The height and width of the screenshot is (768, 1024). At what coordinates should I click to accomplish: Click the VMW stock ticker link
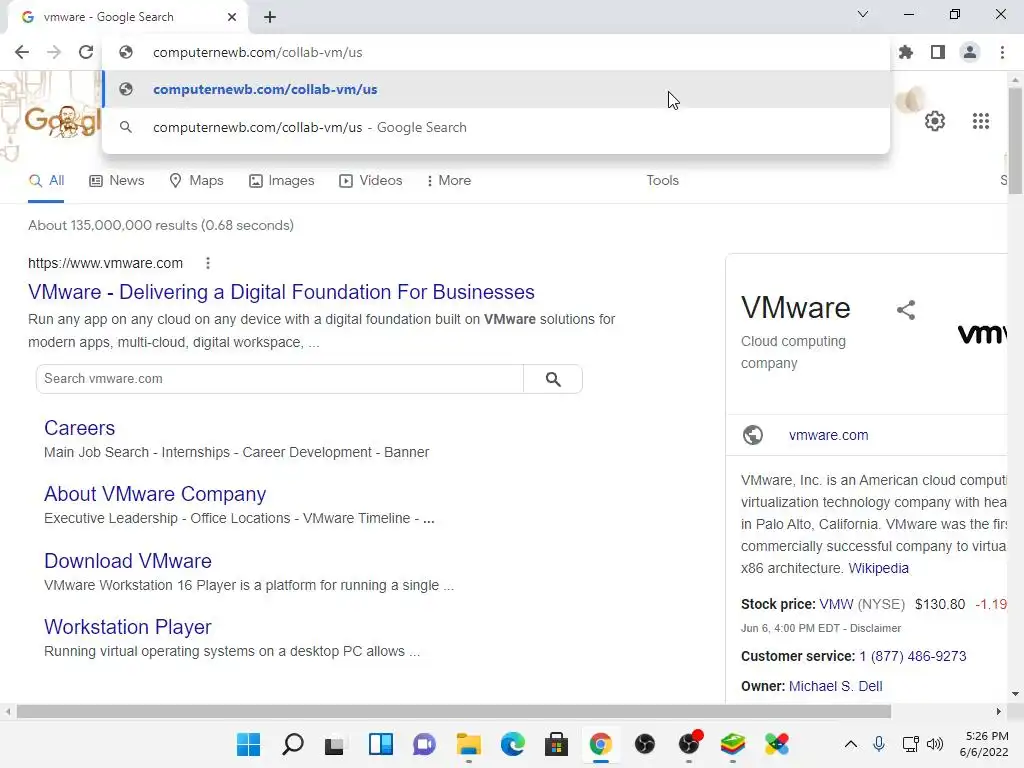(836, 604)
